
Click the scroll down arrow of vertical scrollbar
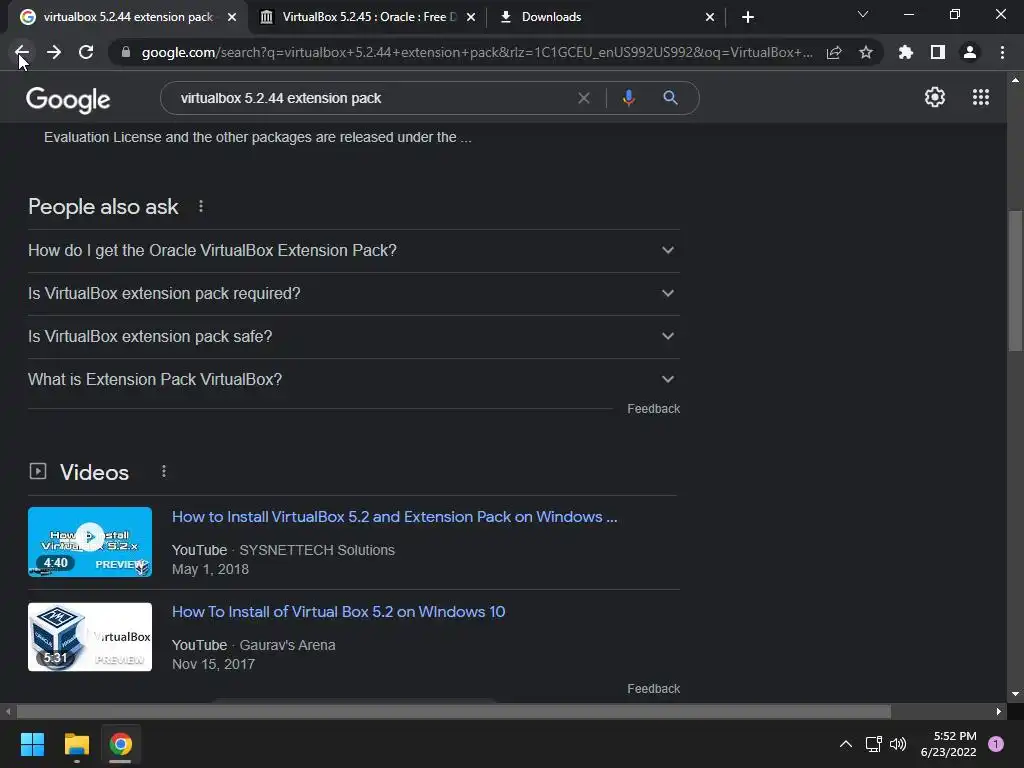[x=1015, y=694]
